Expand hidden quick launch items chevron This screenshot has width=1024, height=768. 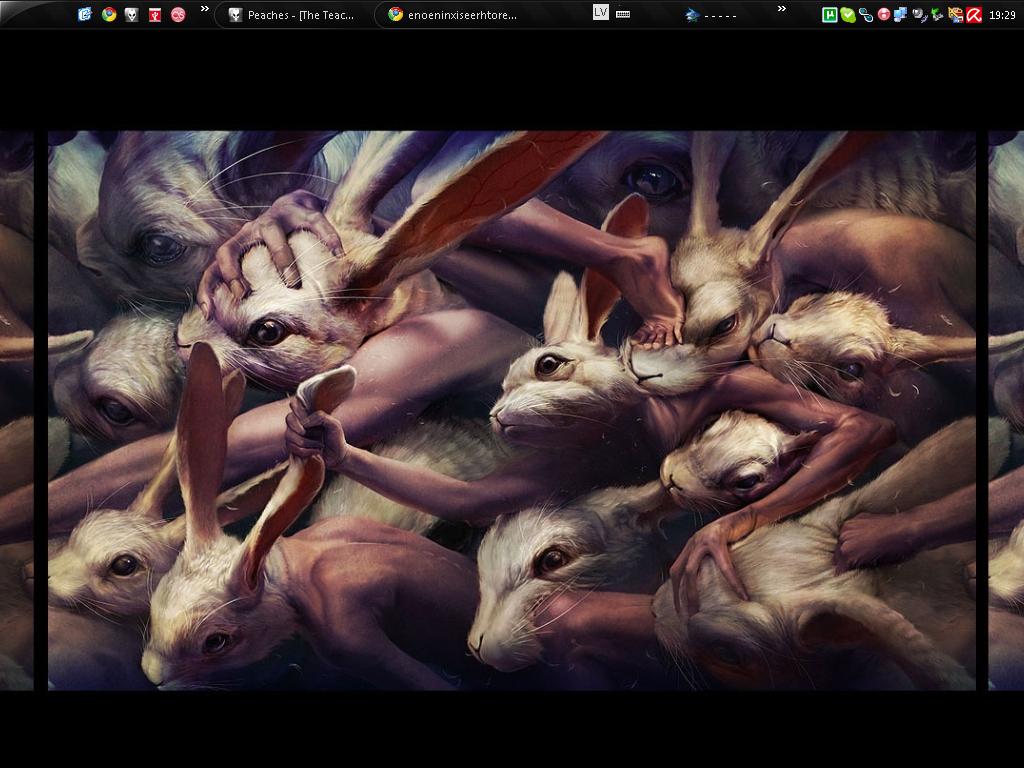point(204,9)
